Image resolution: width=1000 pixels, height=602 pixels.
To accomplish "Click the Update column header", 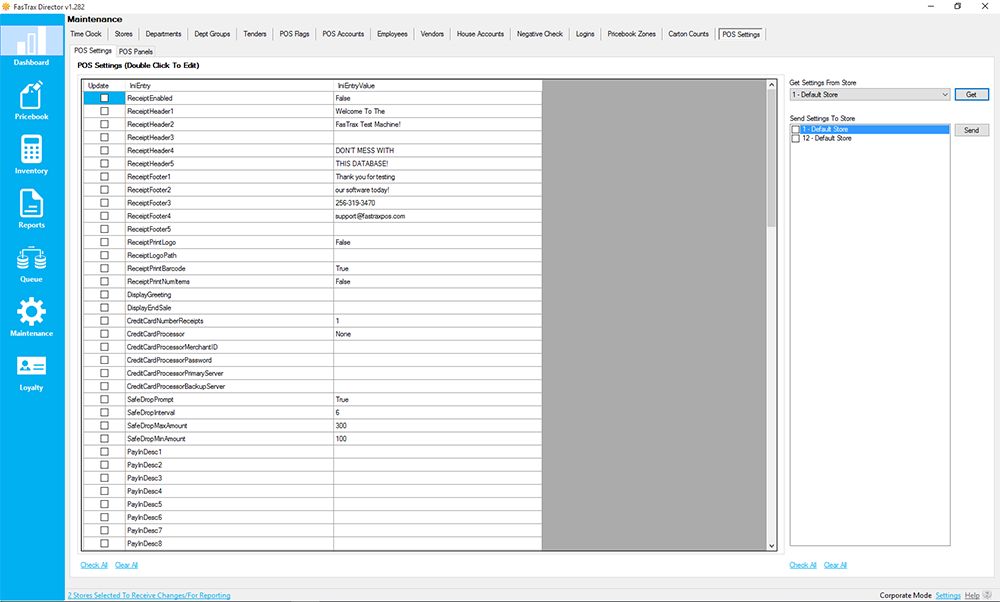I will 105,85.
